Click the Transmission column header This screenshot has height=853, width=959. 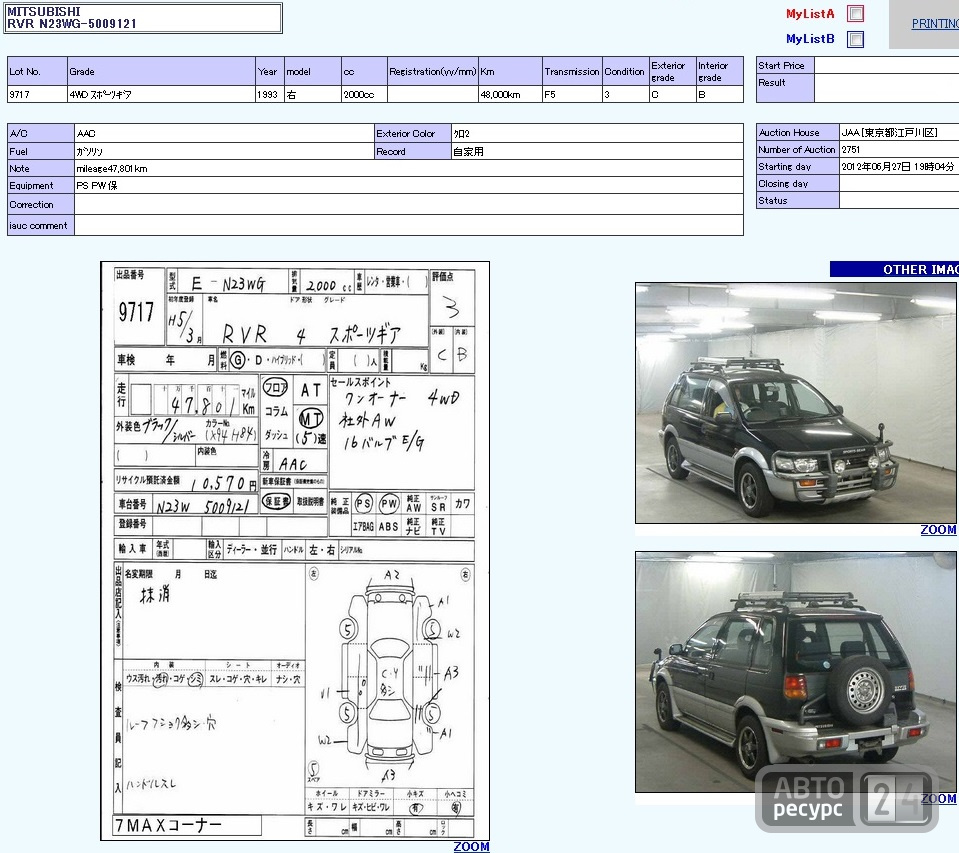[x=572, y=72]
